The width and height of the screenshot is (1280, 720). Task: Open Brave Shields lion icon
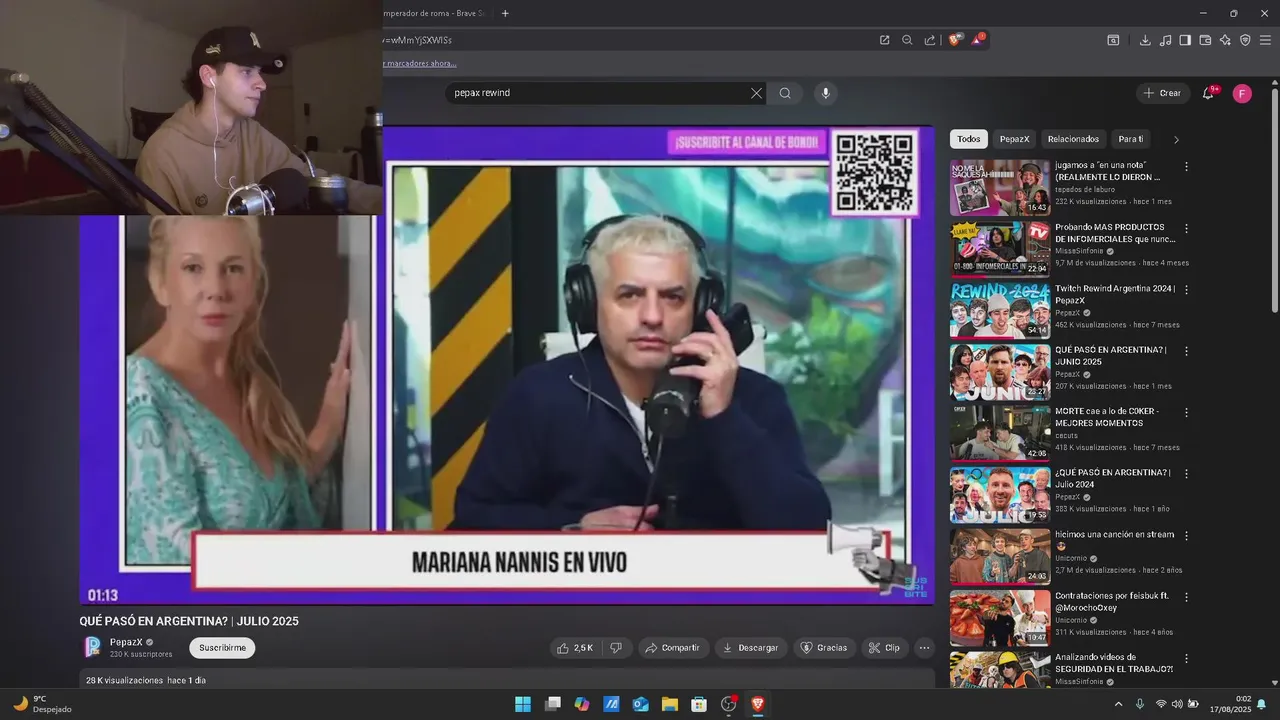(955, 40)
